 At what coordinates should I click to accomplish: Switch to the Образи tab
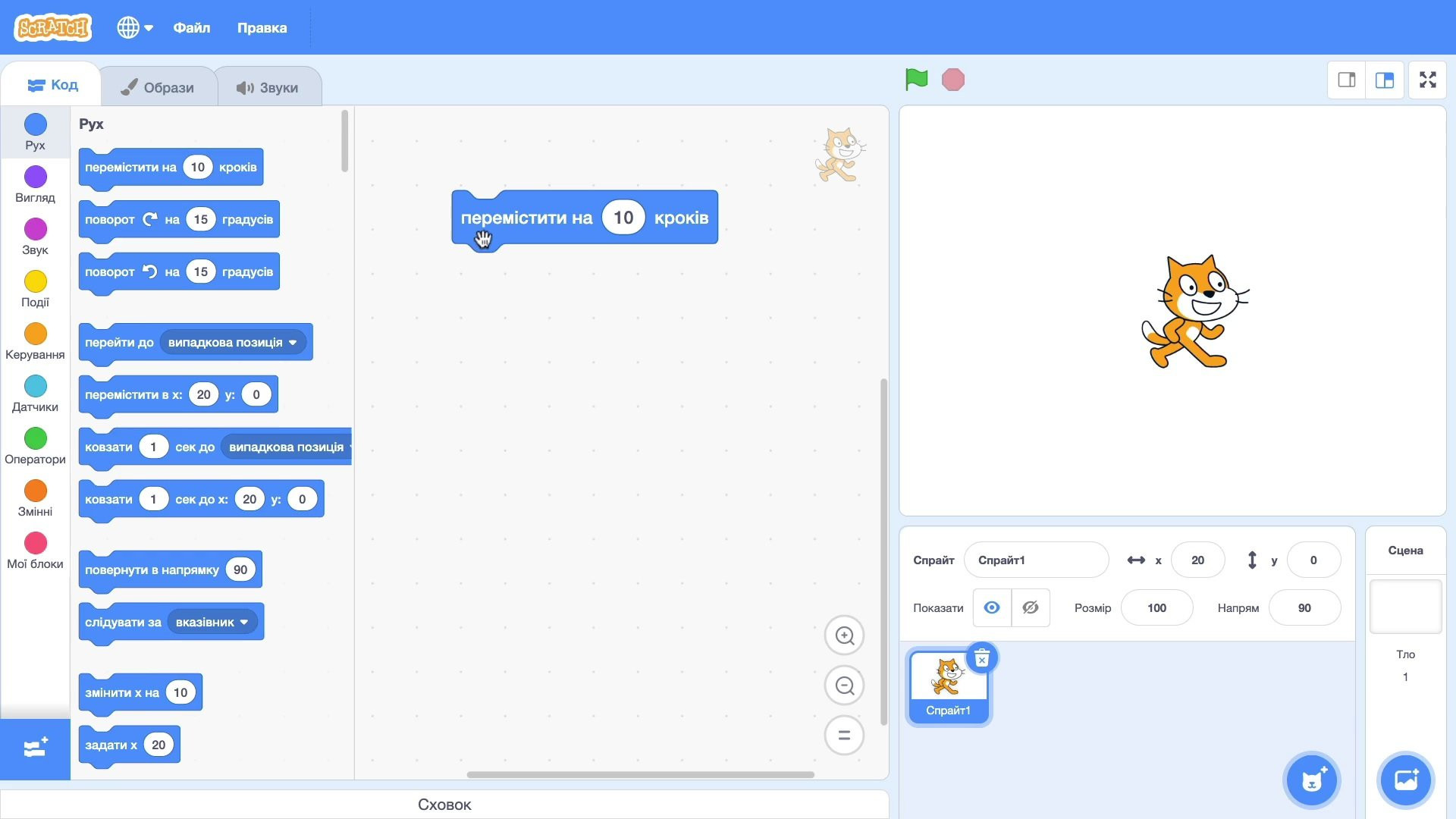tap(158, 87)
